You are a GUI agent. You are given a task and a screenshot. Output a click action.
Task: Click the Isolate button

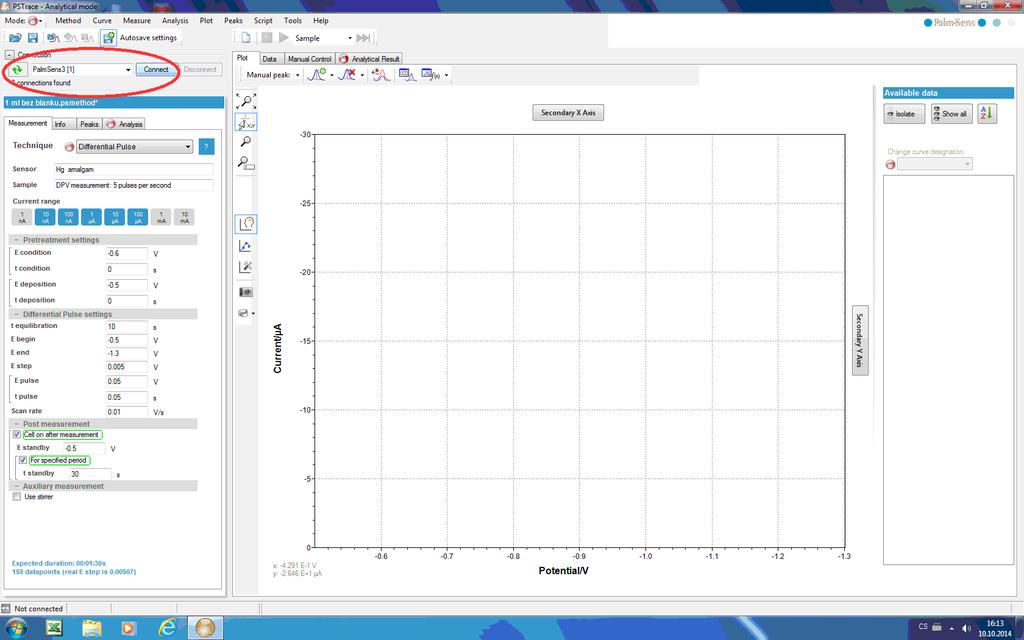(904, 114)
